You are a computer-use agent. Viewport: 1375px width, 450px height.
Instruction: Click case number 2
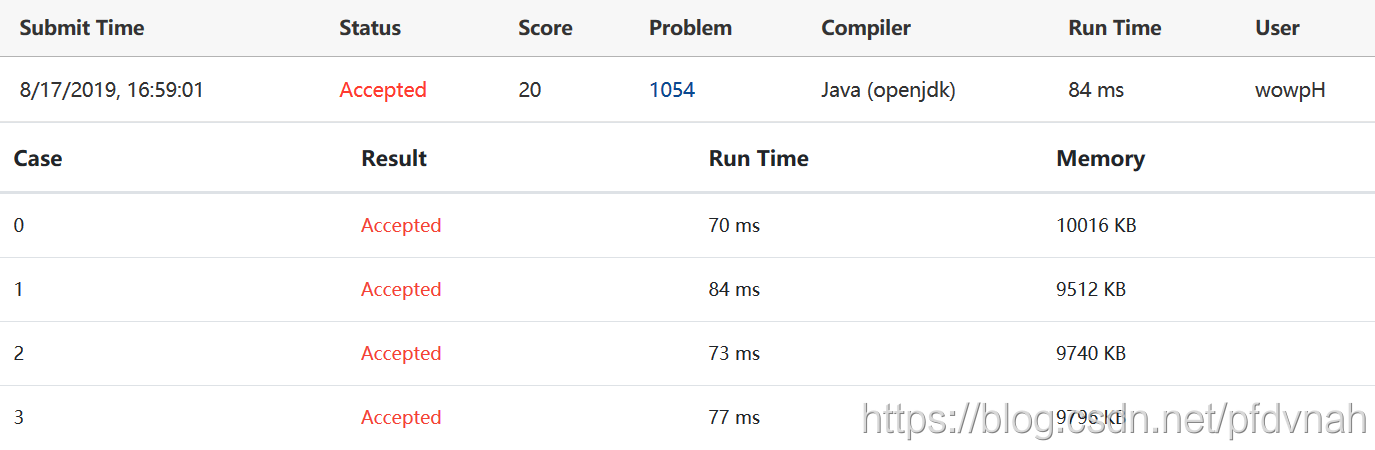pyautogui.click(x=19, y=354)
